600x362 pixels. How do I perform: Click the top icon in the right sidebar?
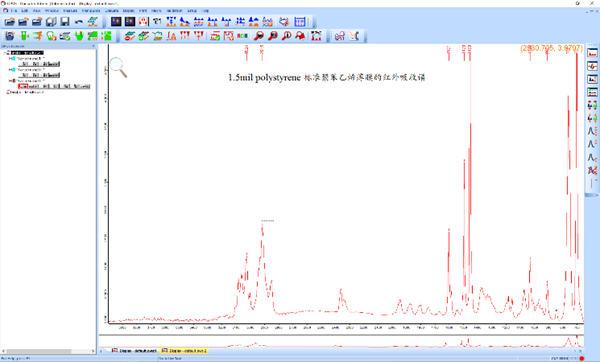592,53
